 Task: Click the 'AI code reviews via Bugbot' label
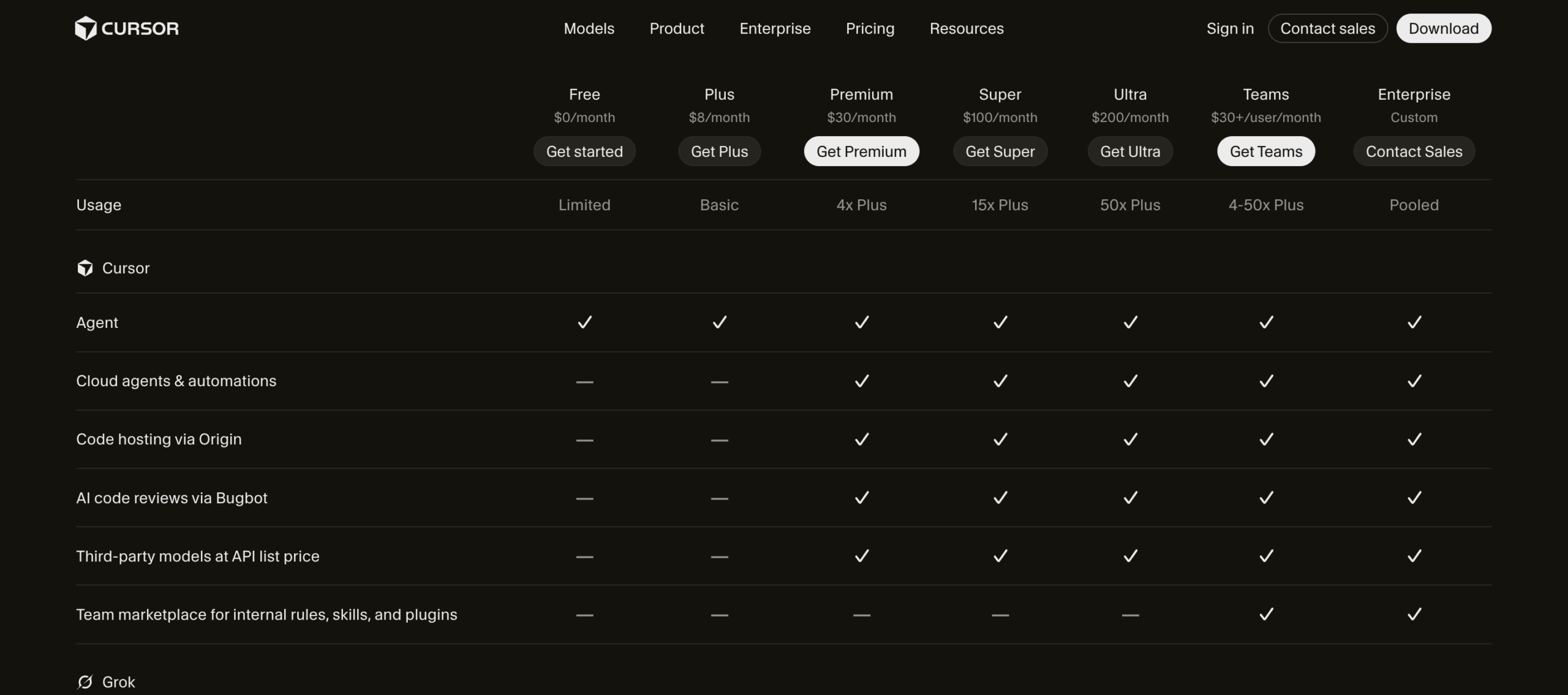pos(171,498)
